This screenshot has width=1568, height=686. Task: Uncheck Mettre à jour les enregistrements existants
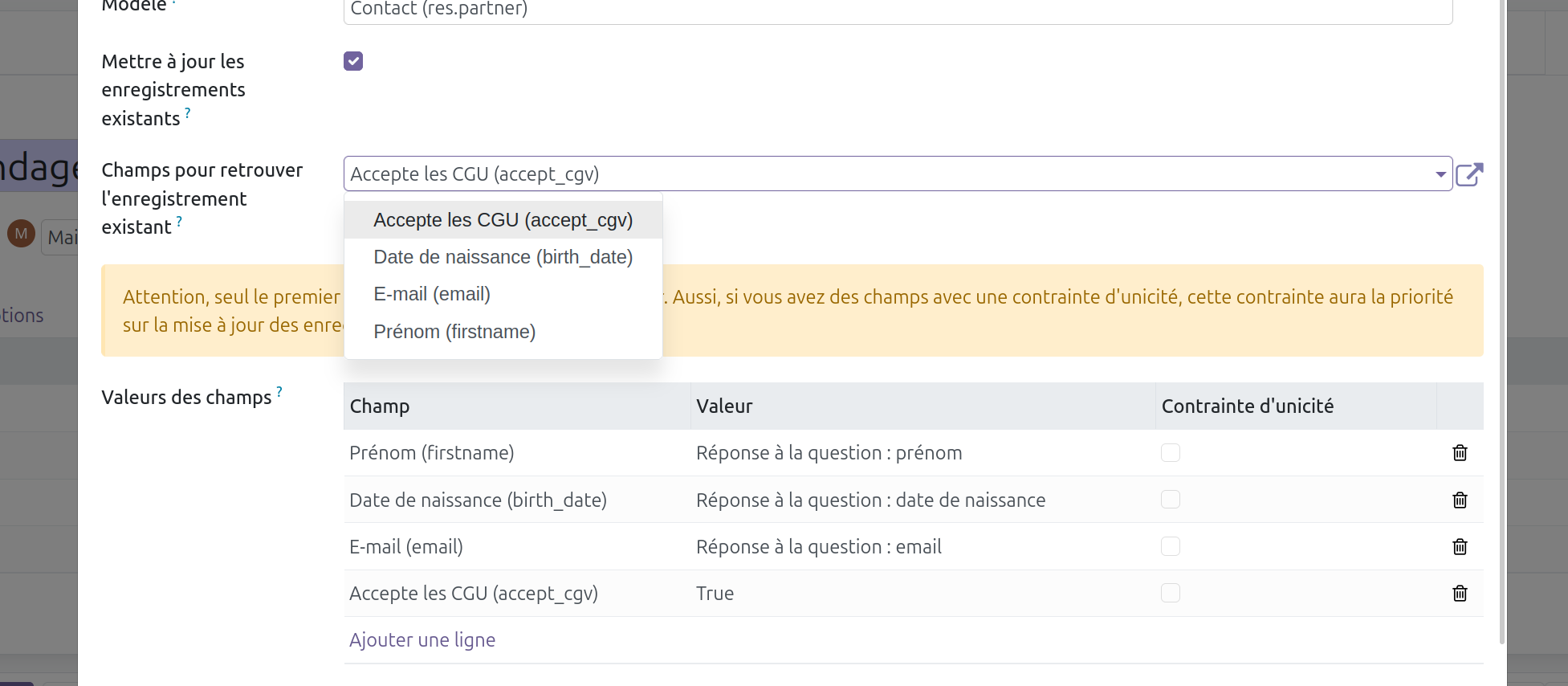[353, 61]
